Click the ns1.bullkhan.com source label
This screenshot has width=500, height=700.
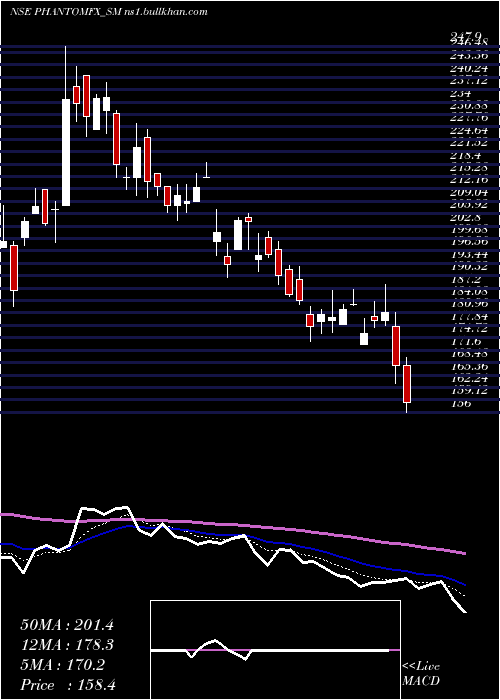pos(165,12)
